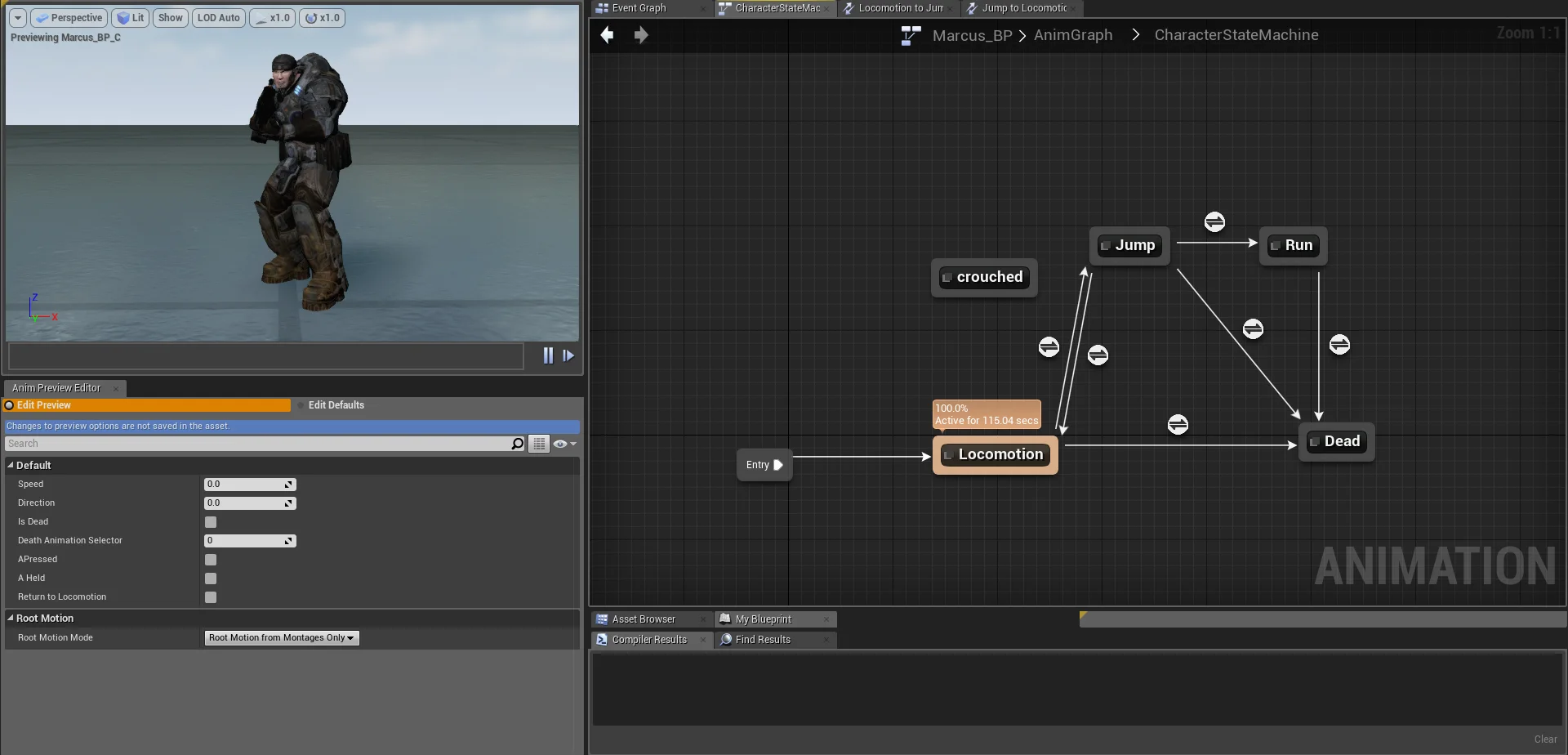1568x755 pixels.
Task: Open the details view options eye menu
Action: (x=564, y=444)
